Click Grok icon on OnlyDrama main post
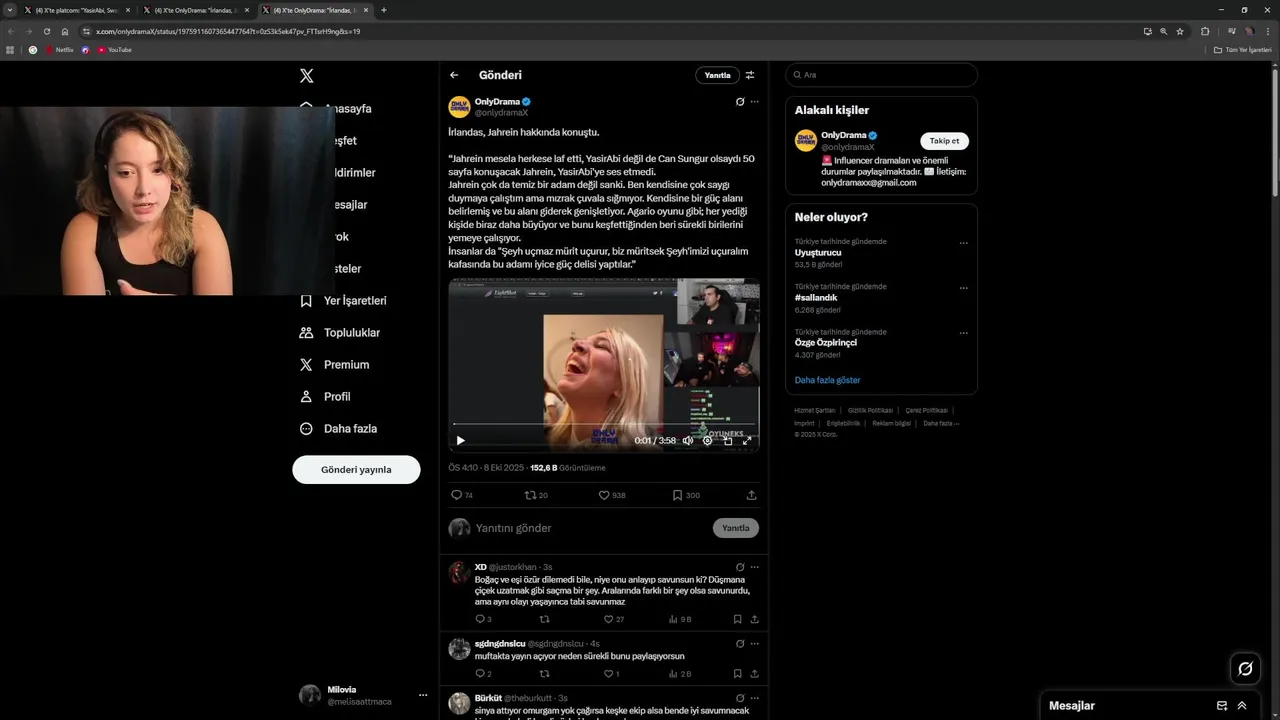This screenshot has height=720, width=1280. click(740, 102)
